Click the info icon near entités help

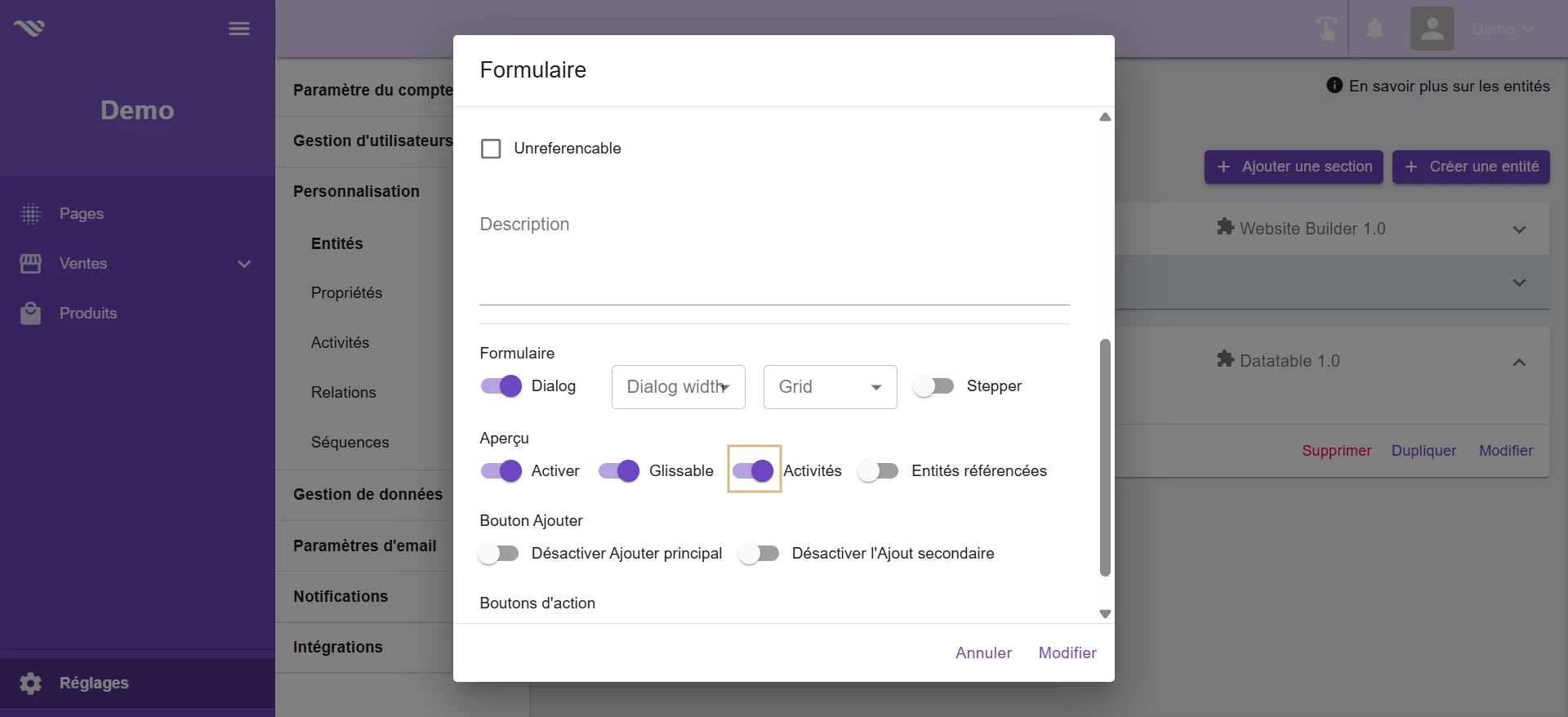tap(1334, 85)
